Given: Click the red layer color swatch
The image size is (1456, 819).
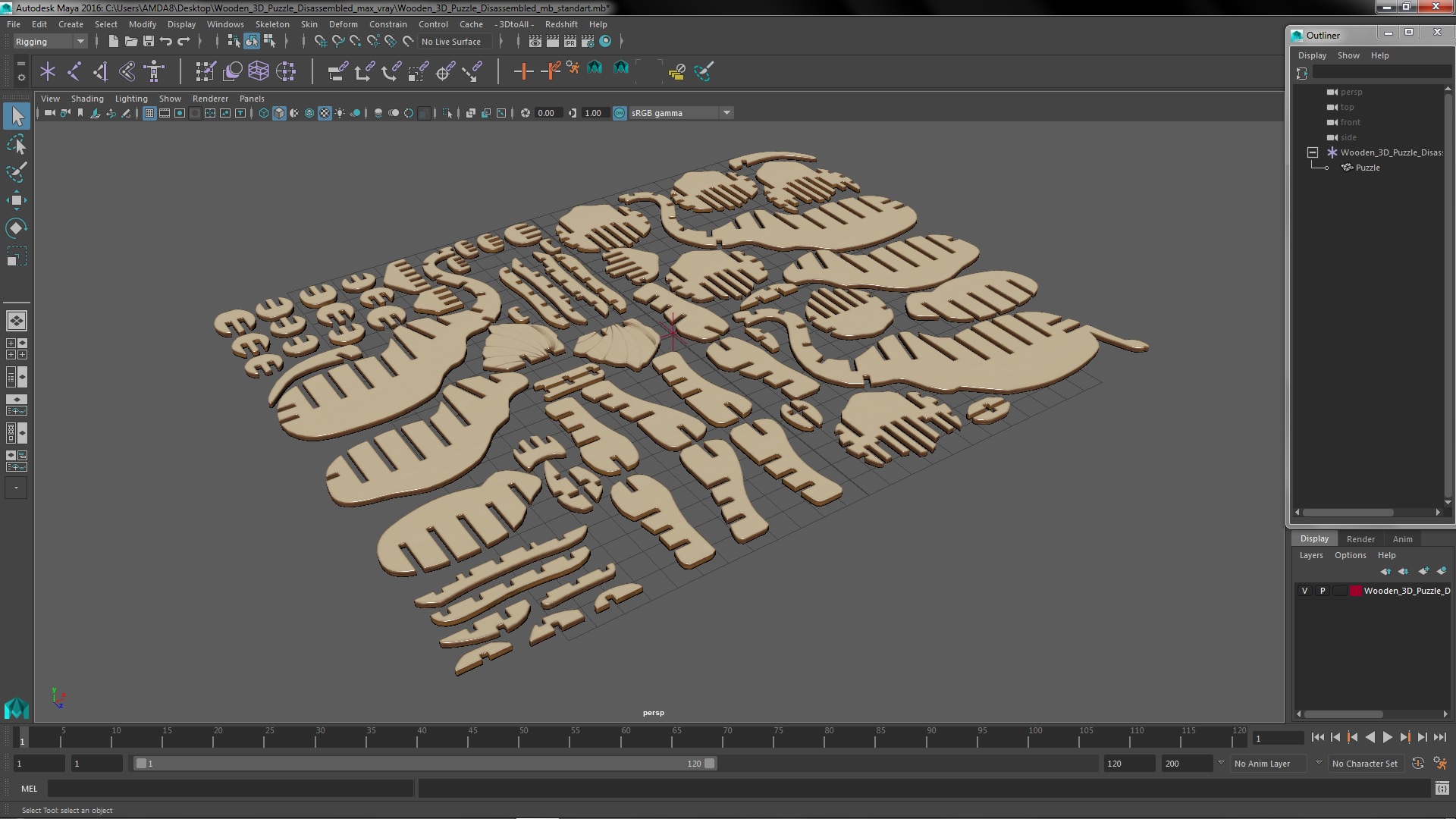Looking at the screenshot, I should click(1355, 591).
